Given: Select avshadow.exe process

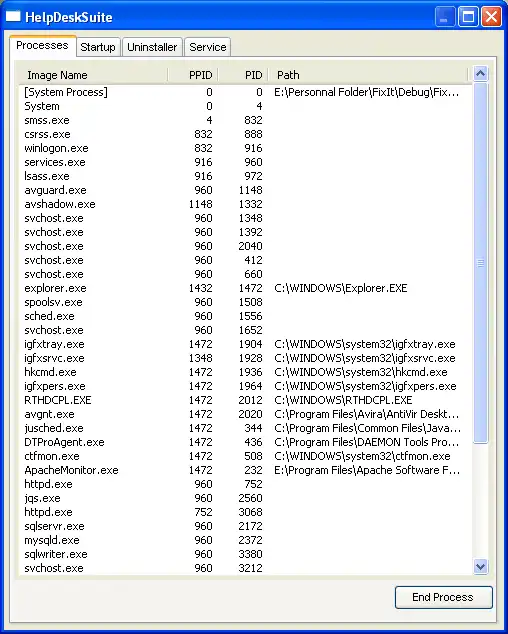Looking at the screenshot, I should 245,204.
